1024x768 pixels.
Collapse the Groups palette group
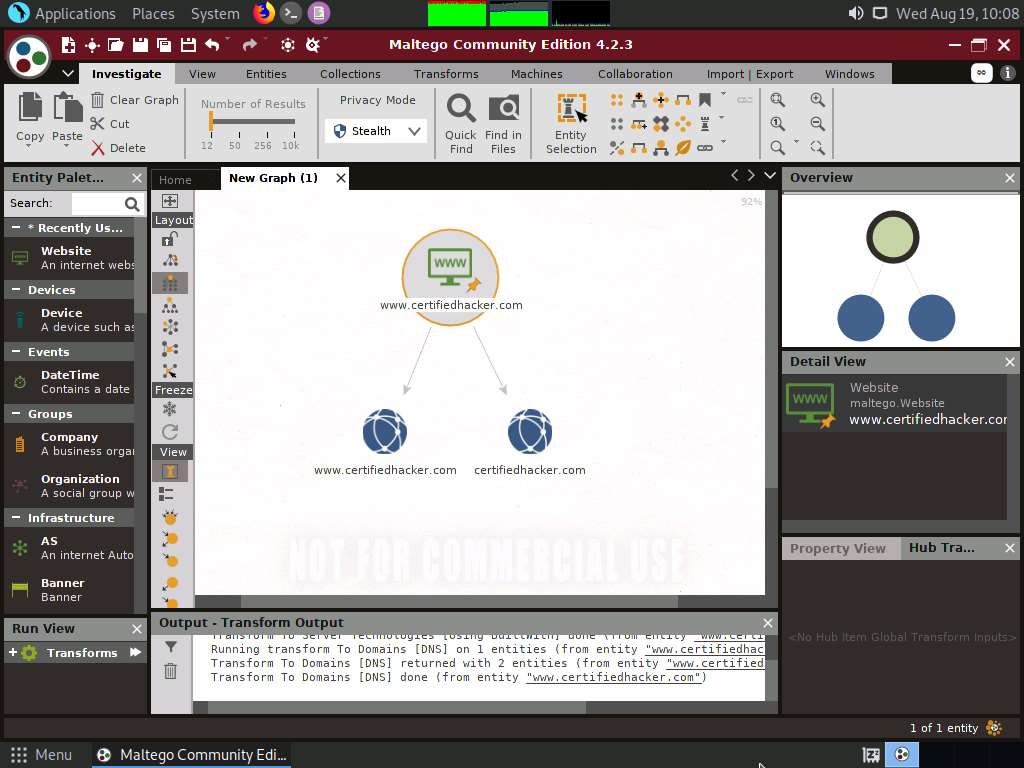click(16, 414)
